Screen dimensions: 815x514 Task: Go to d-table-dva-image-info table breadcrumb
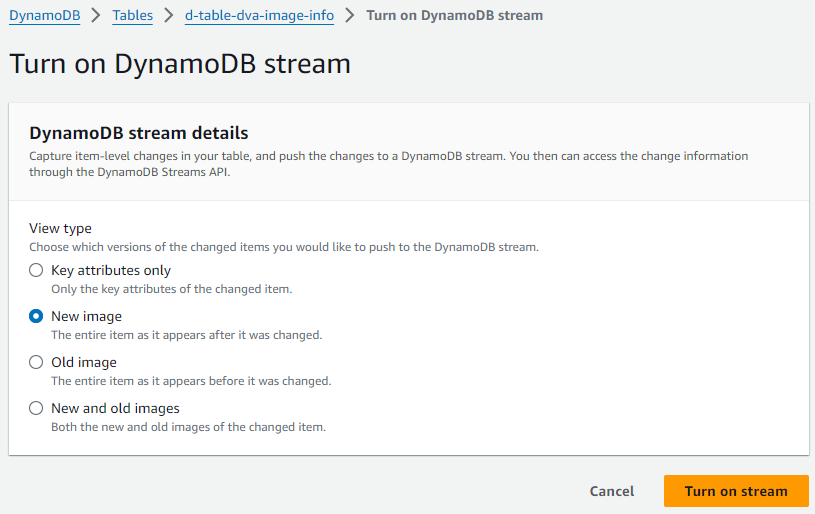coord(259,16)
